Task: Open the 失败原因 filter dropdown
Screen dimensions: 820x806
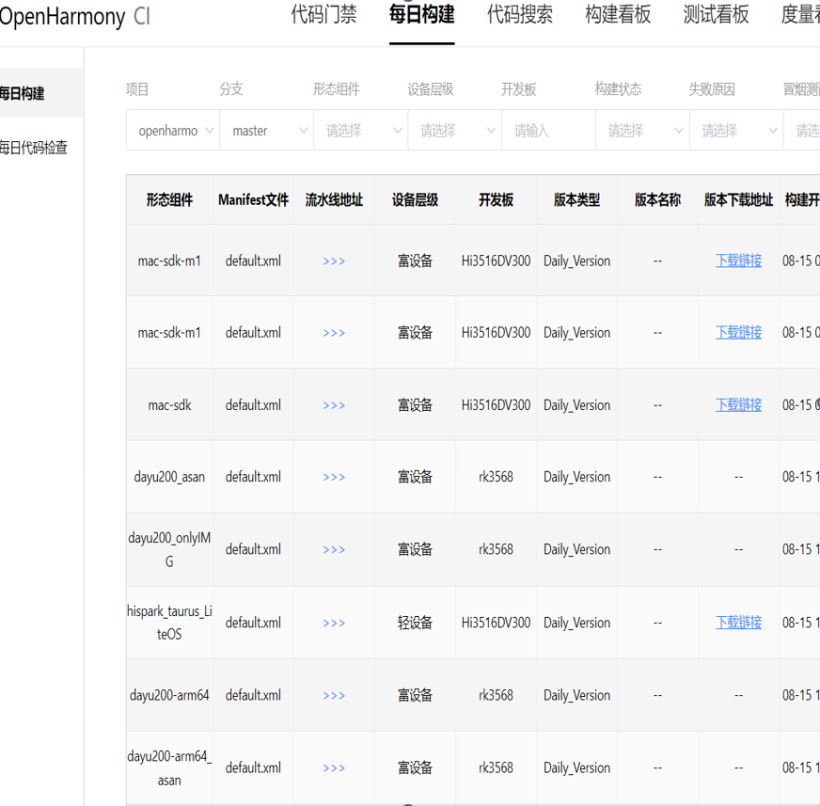Action: 735,131
